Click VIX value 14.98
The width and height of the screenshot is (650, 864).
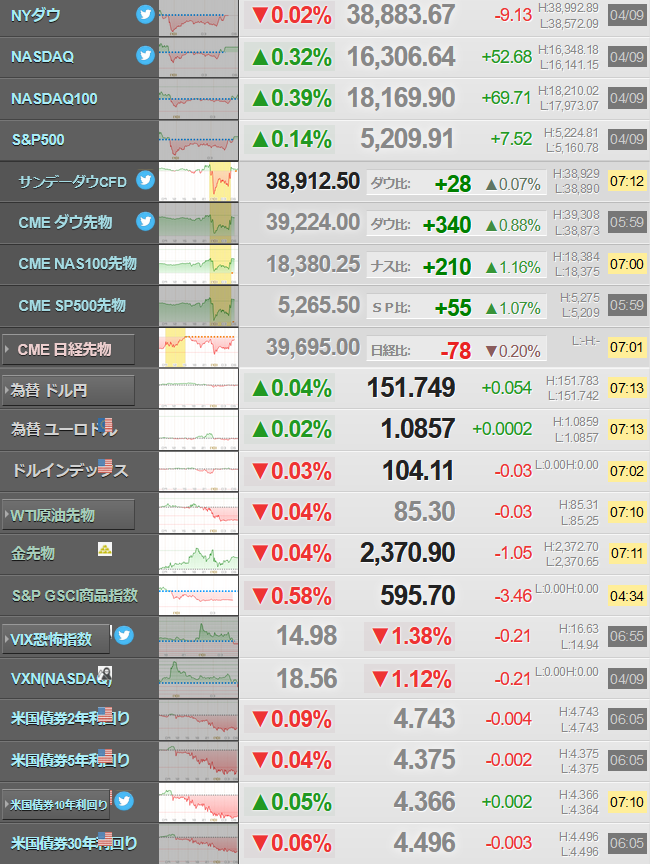point(306,636)
